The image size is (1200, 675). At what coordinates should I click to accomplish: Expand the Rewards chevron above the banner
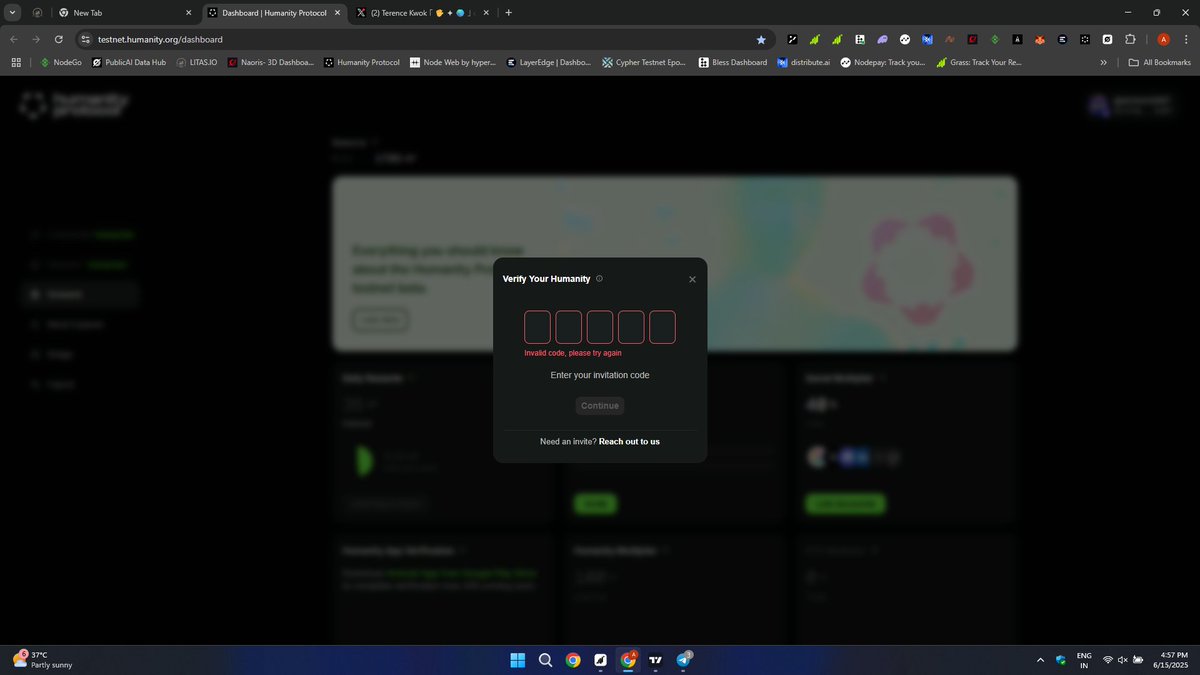tap(375, 142)
